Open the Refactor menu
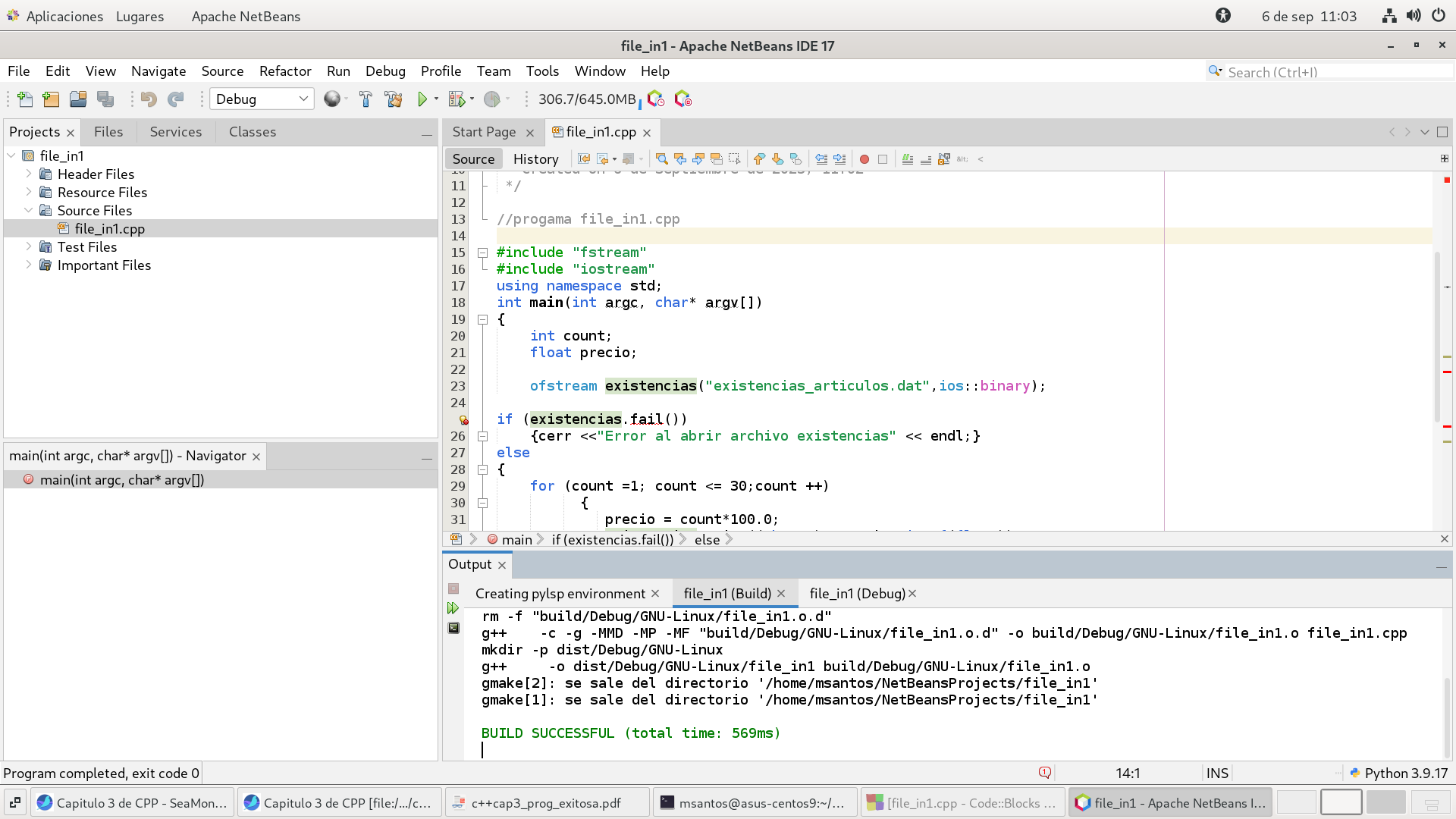Viewport: 1456px width, 819px height. coord(285,71)
